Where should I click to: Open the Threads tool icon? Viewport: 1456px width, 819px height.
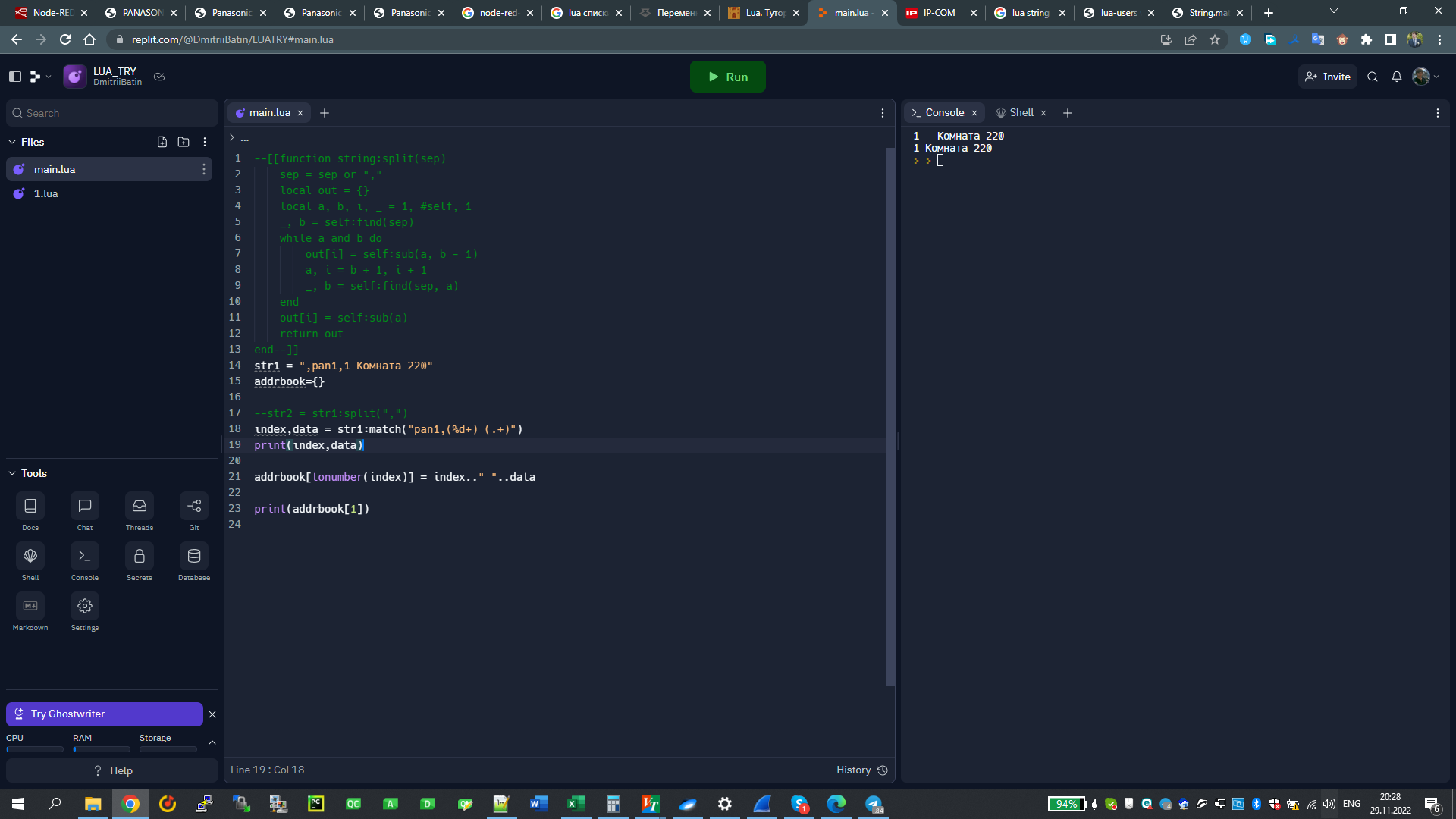click(x=140, y=506)
